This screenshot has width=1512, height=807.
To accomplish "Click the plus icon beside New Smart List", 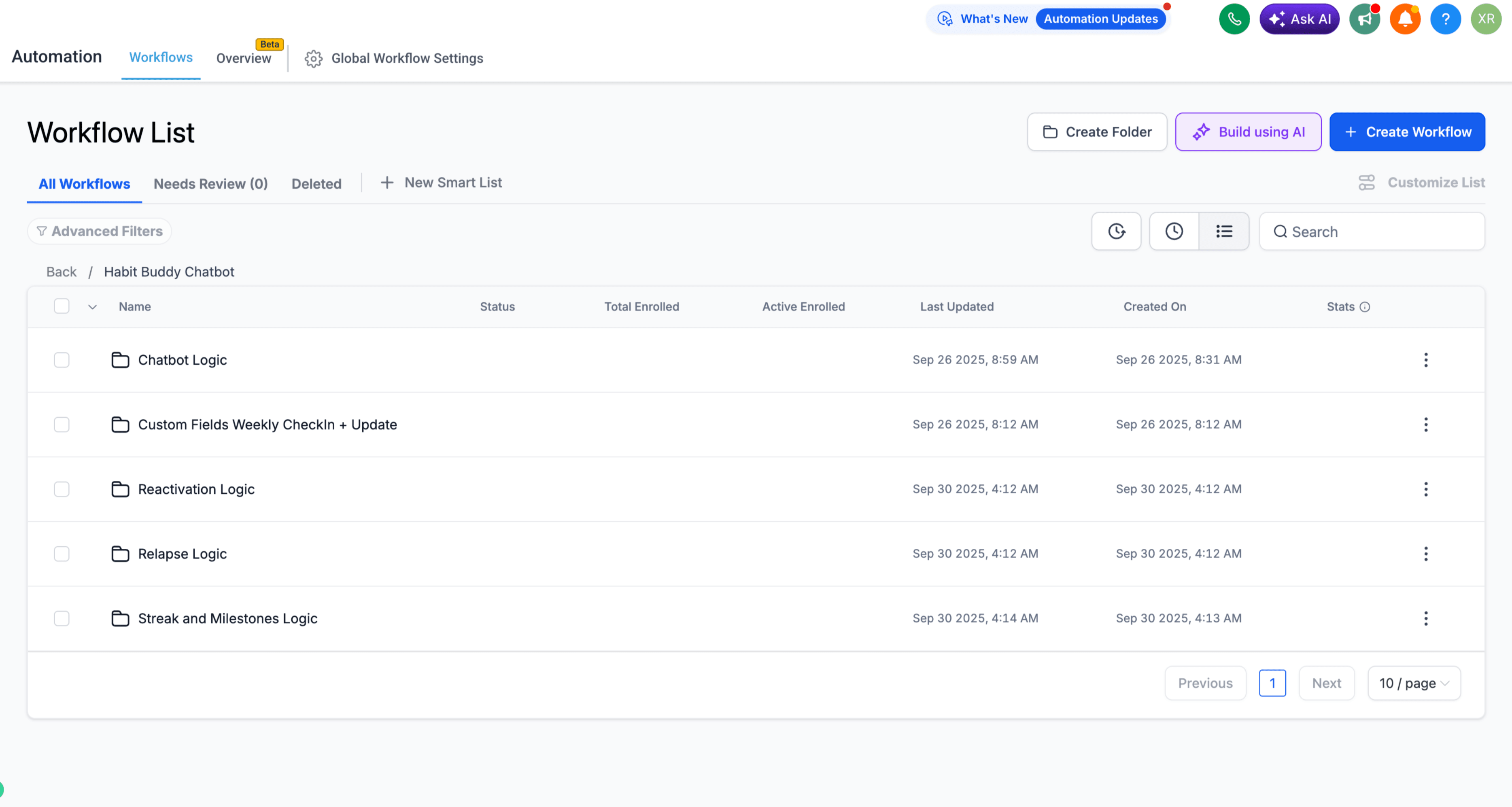I will (387, 183).
